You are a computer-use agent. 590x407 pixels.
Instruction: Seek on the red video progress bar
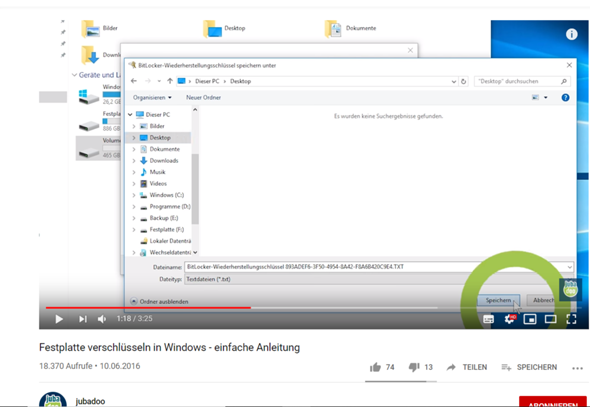148,308
